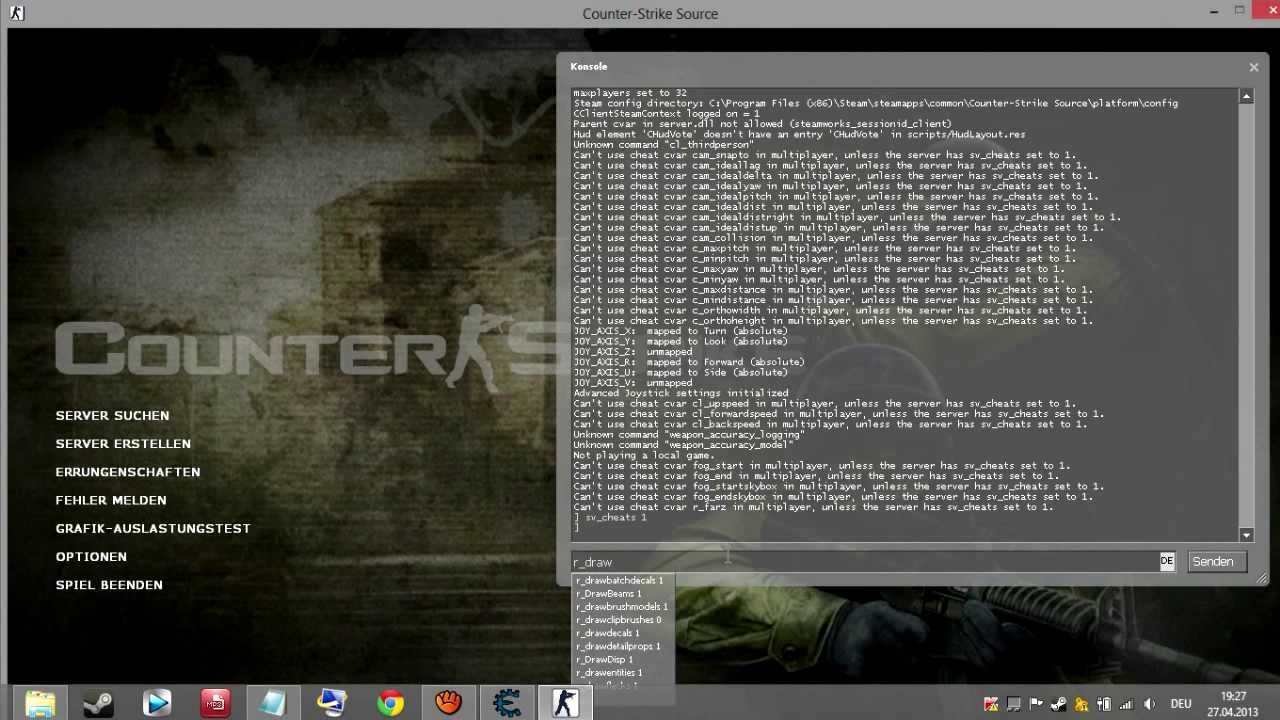
Task: Start Grafik-Auslastungstest from main menu
Action: click(x=153, y=528)
